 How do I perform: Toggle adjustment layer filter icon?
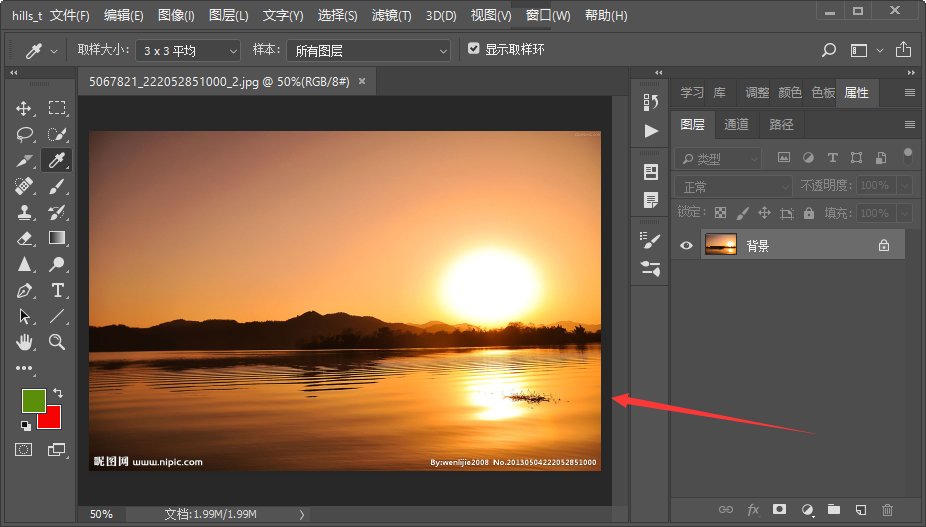[808, 157]
